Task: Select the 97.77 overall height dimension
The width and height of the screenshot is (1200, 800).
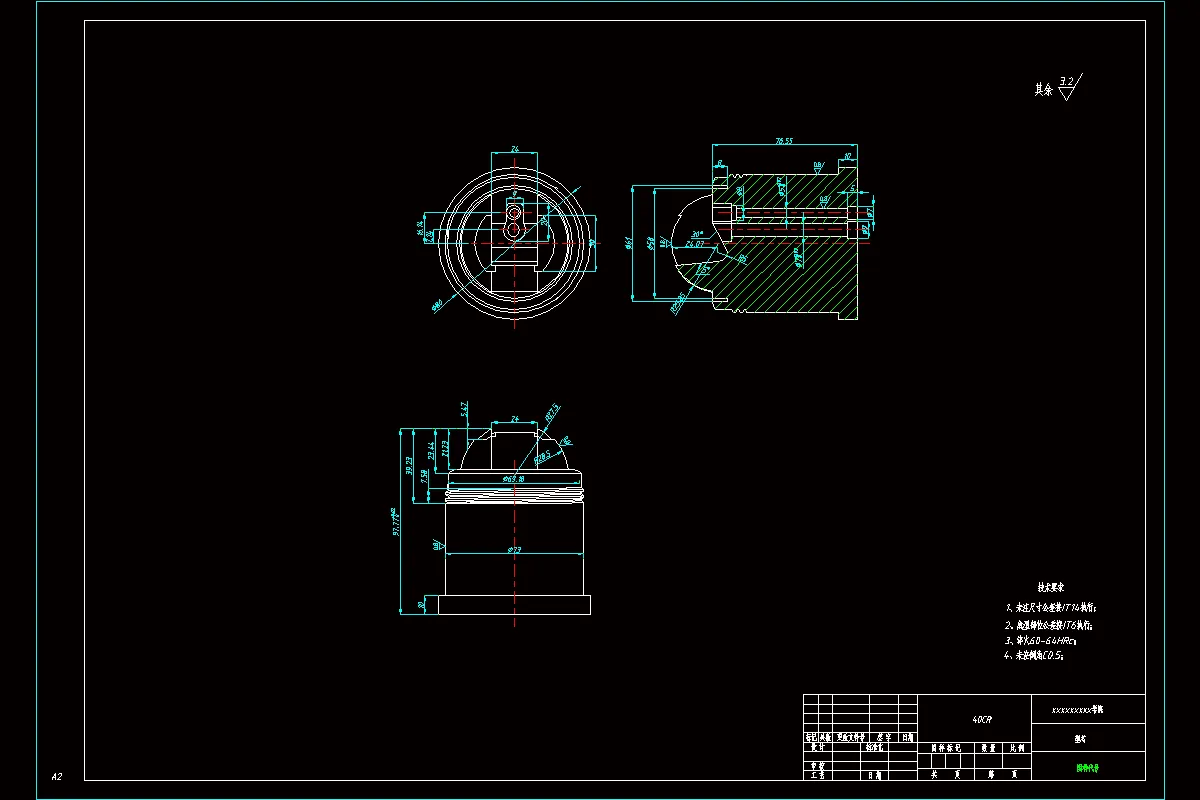Action: (x=396, y=524)
